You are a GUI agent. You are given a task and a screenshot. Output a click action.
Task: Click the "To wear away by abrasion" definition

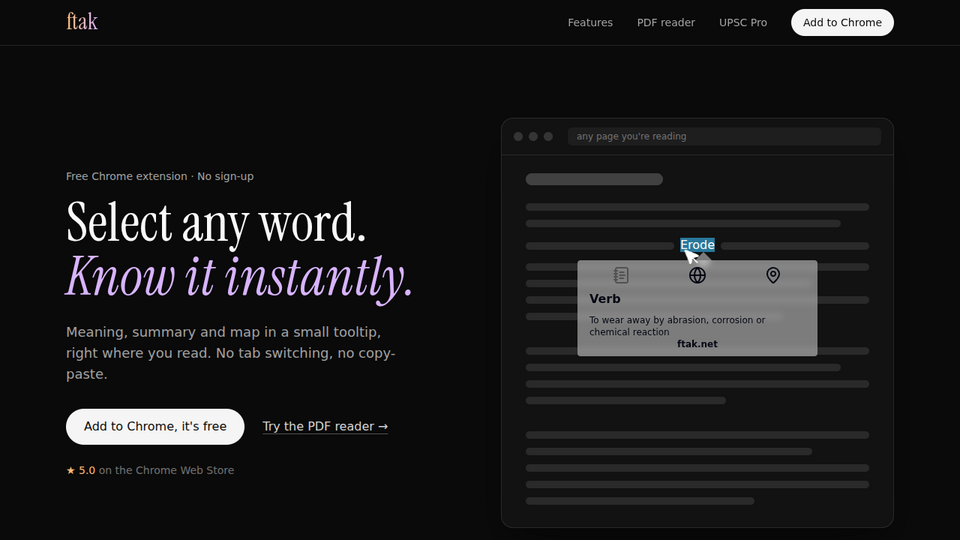tap(677, 326)
